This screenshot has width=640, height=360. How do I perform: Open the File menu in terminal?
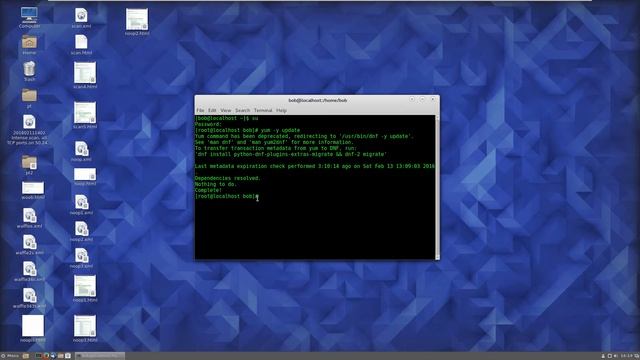(200, 110)
